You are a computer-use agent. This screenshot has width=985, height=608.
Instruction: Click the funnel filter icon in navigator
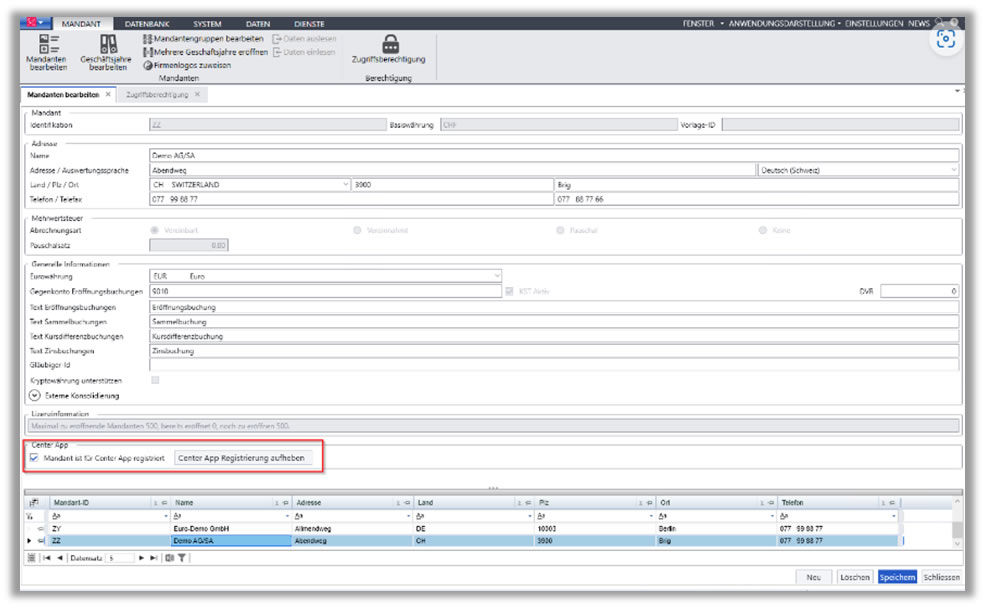tap(182, 558)
